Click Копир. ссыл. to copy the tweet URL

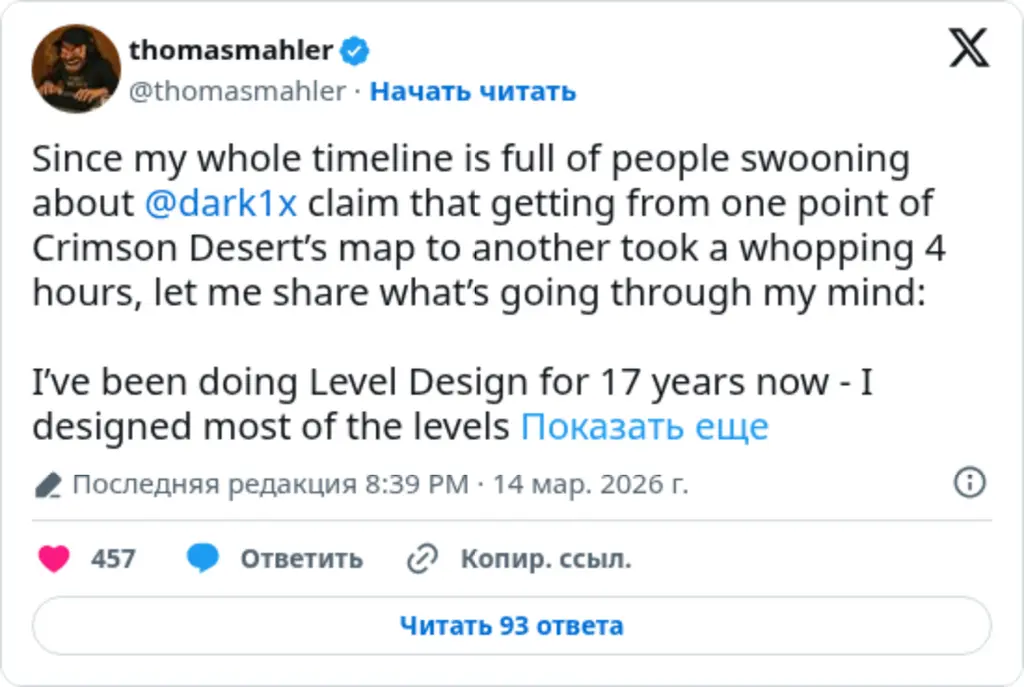pyautogui.click(x=545, y=559)
